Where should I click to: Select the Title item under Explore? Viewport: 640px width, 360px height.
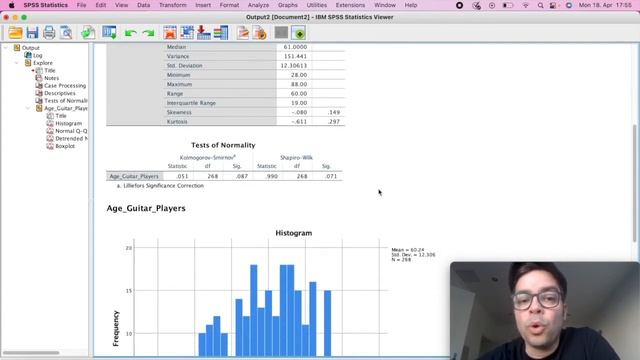click(50, 71)
